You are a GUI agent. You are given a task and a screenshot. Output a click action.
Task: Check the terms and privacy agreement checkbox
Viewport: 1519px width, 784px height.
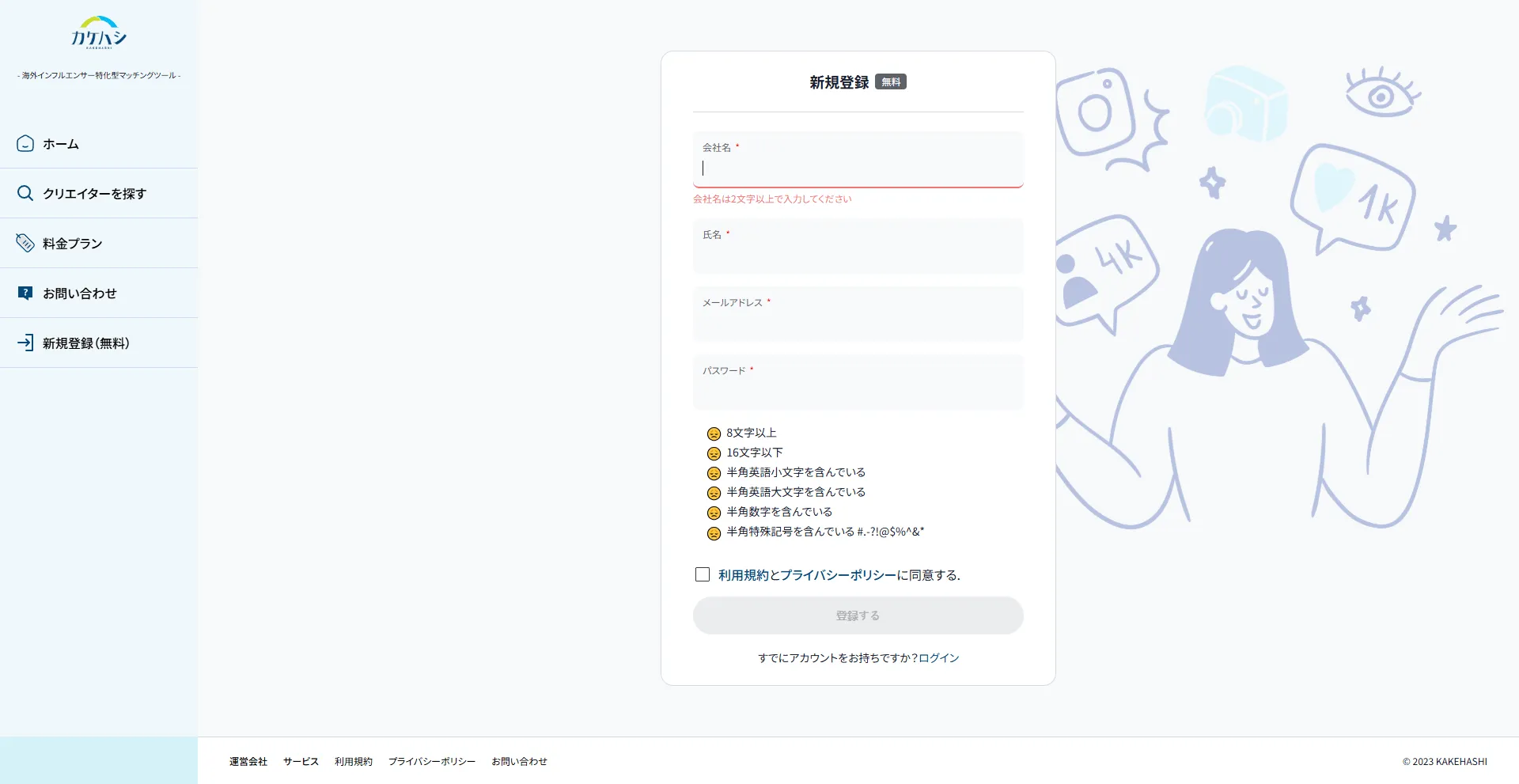tap(703, 574)
